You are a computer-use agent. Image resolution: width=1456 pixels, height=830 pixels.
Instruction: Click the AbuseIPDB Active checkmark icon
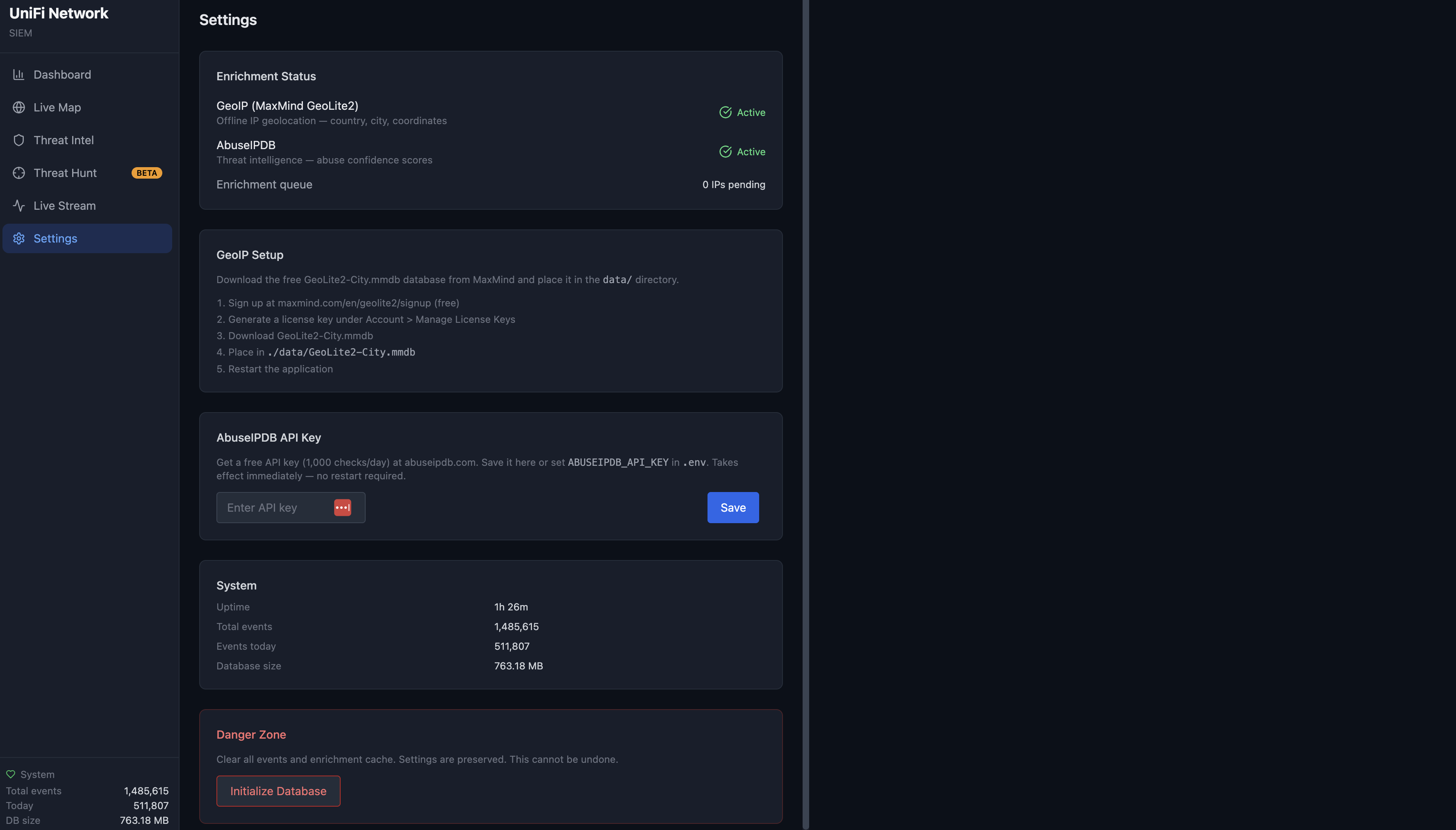pos(725,152)
